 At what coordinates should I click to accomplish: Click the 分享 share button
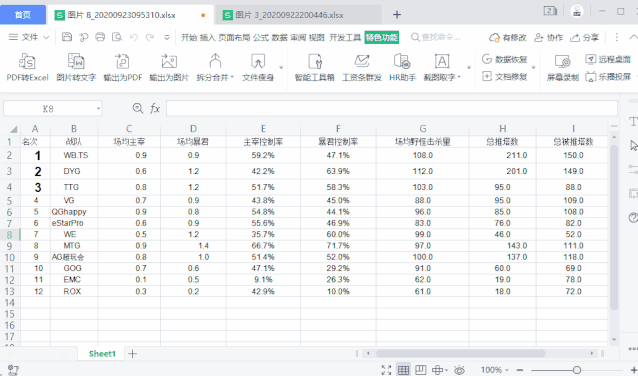tap(584, 37)
